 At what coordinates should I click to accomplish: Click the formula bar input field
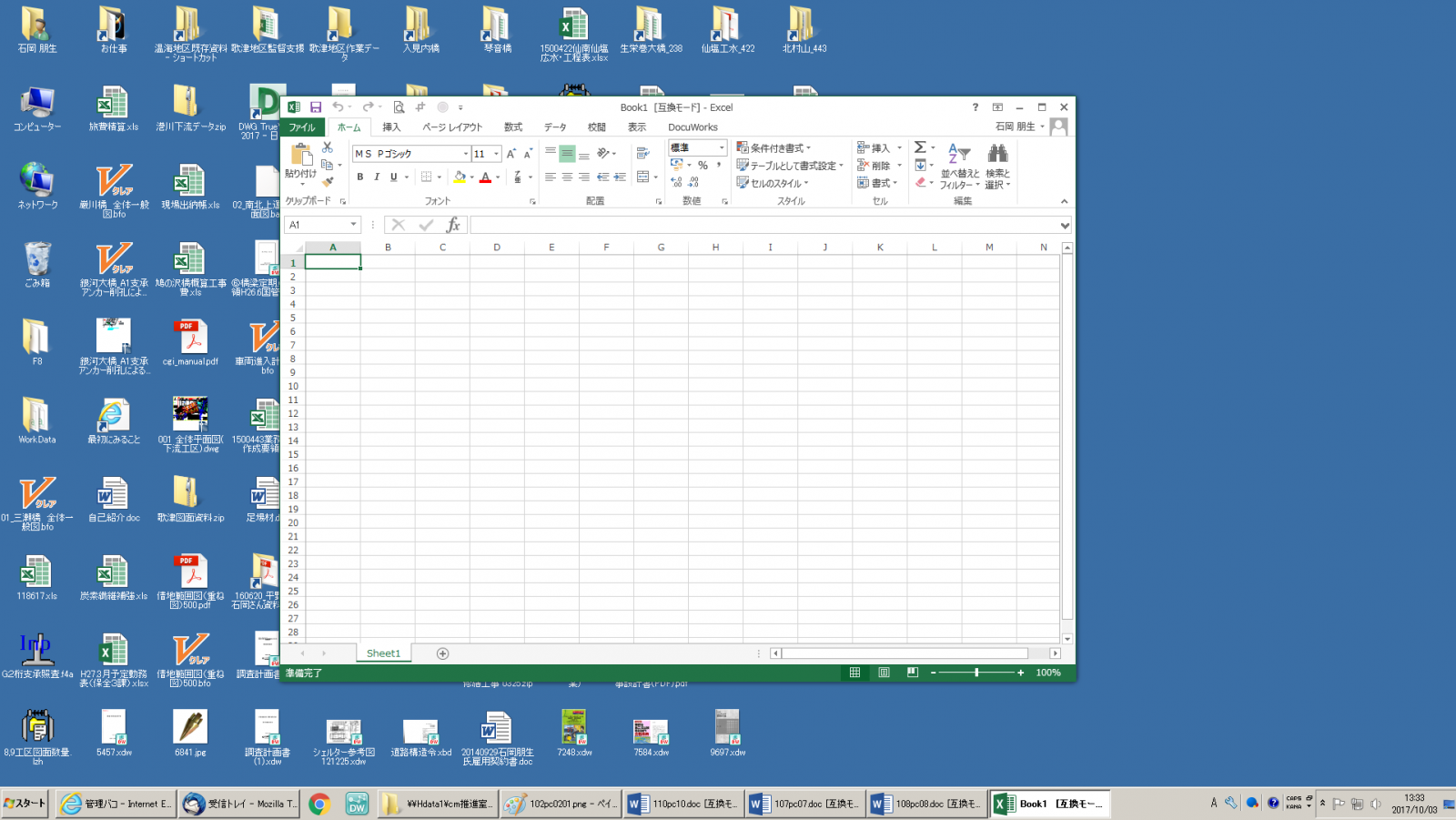click(x=764, y=225)
